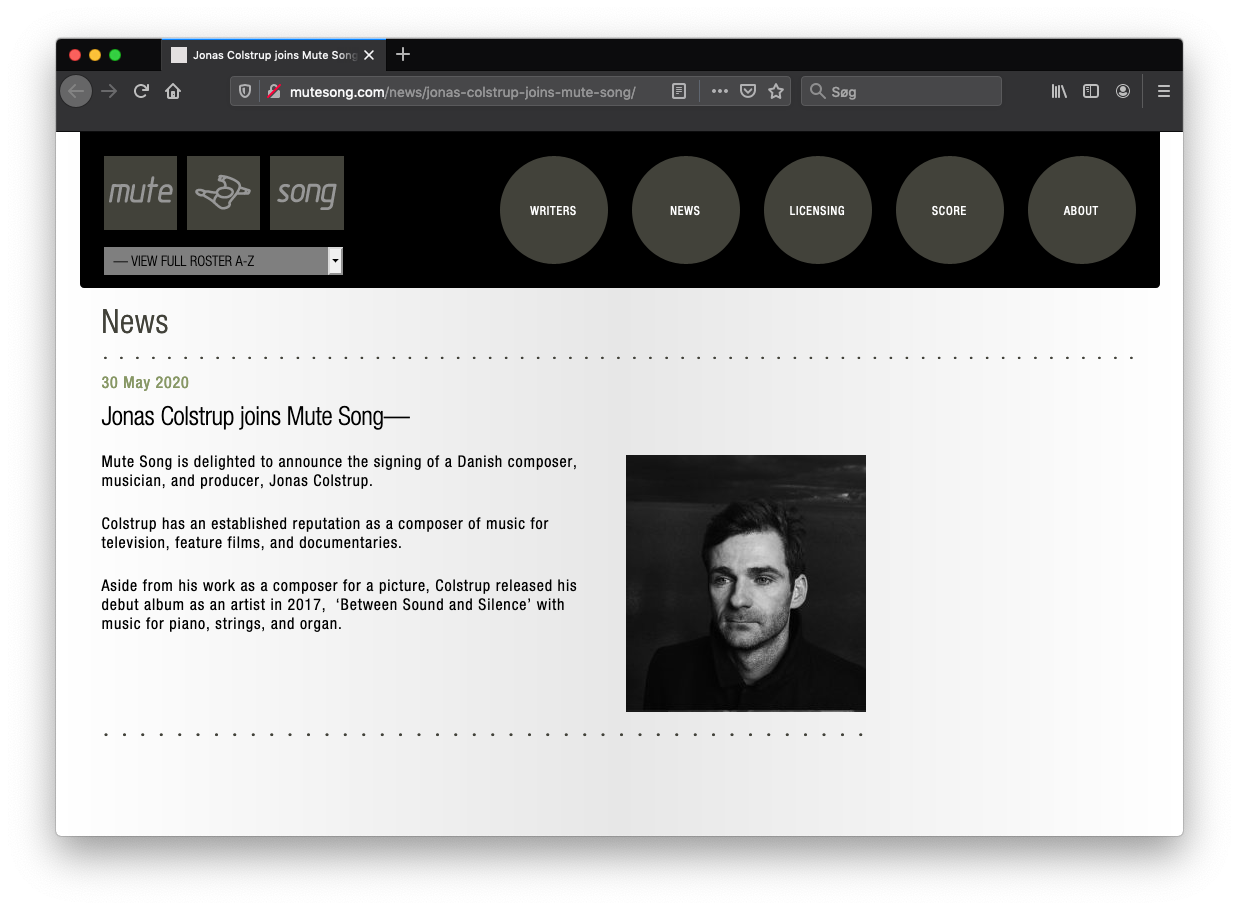Reload the current page

141,92
